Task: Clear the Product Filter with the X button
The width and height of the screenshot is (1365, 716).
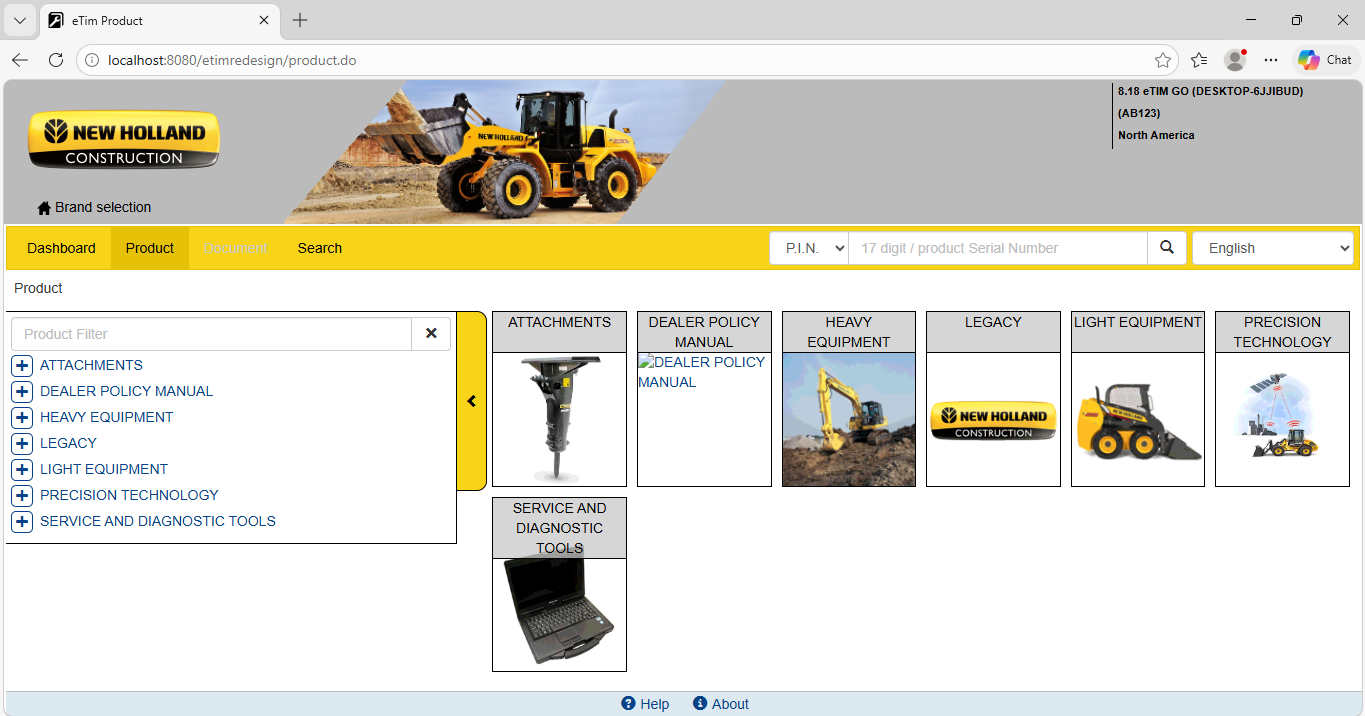Action: click(431, 334)
